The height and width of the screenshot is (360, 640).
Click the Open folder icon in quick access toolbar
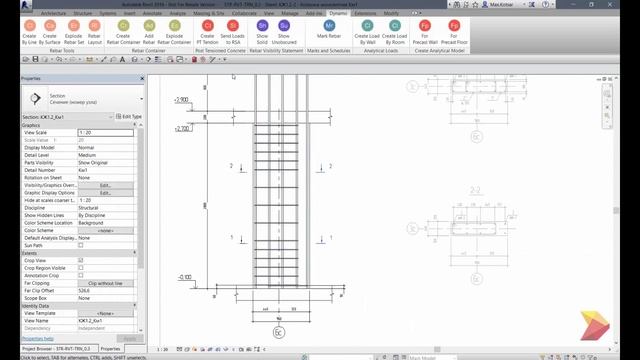click(x=26, y=60)
